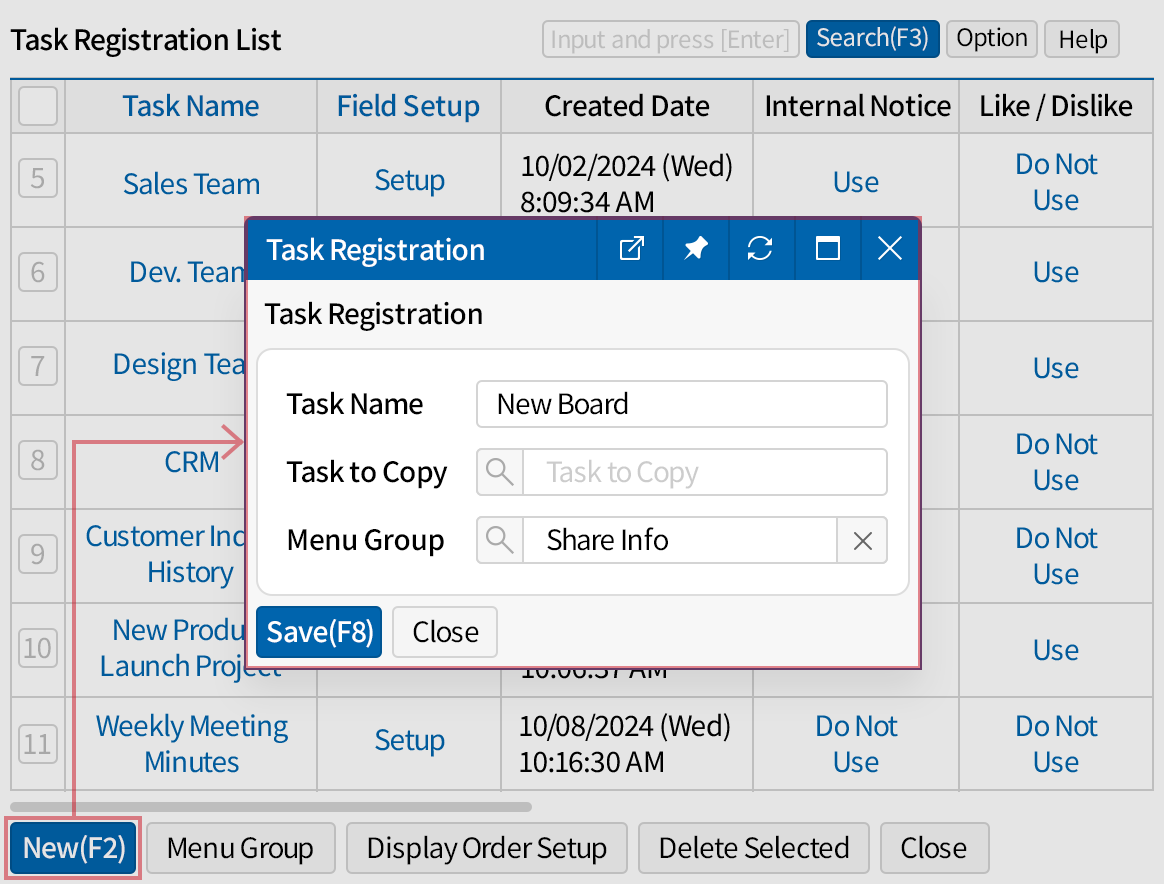Toggle the select-all checkbox in table header

[37, 106]
